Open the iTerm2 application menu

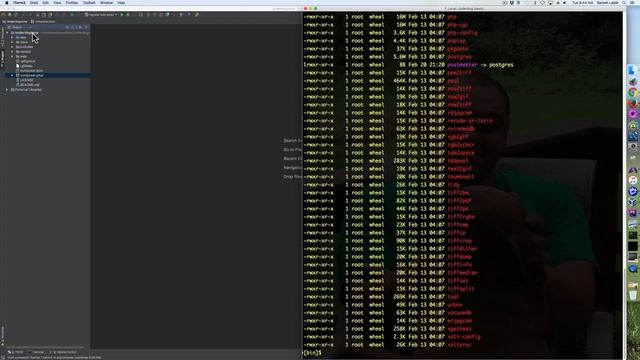point(19,2)
